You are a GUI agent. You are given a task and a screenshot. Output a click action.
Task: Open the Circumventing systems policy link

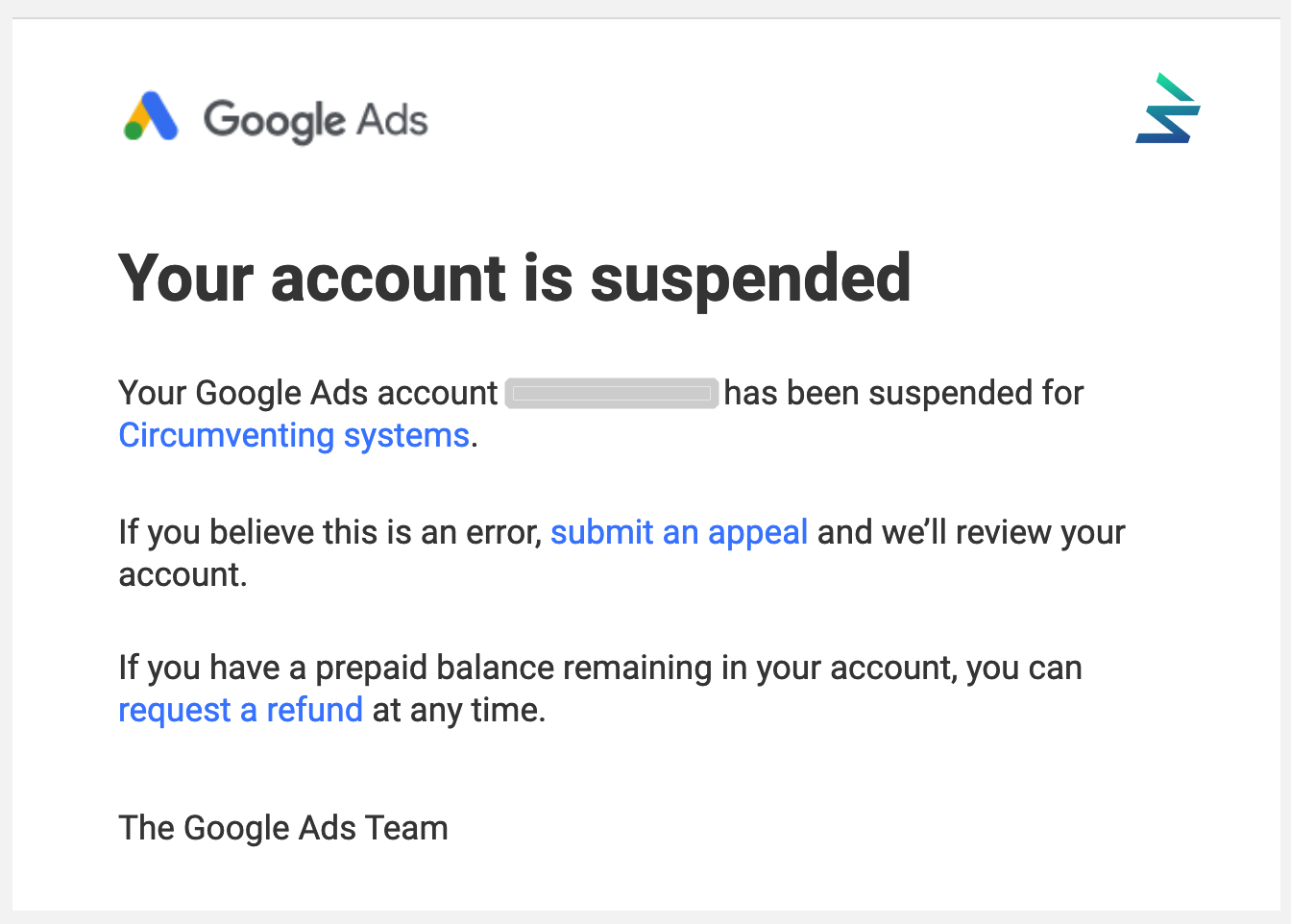tap(294, 435)
